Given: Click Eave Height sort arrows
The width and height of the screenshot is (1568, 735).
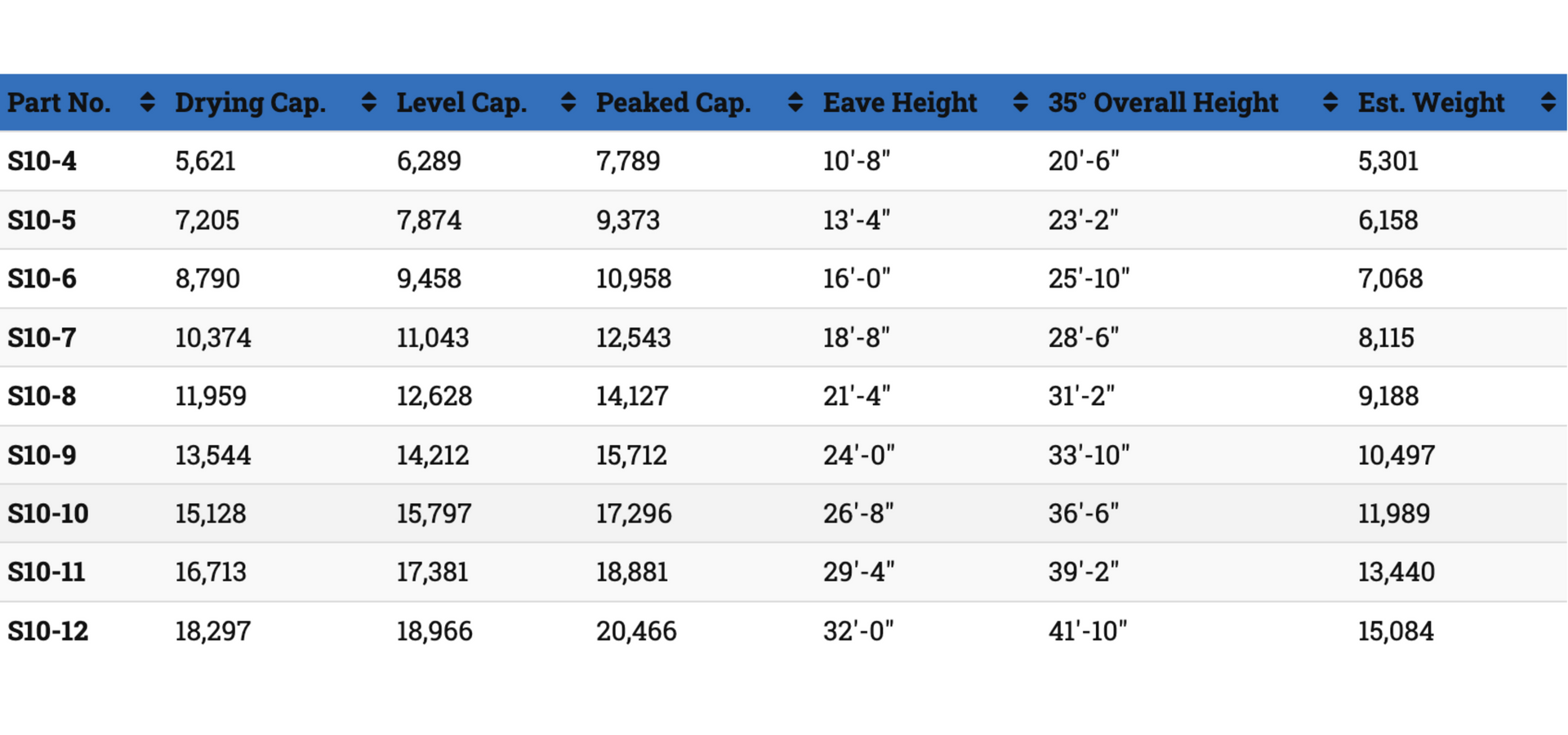Looking at the screenshot, I should click(x=1020, y=102).
